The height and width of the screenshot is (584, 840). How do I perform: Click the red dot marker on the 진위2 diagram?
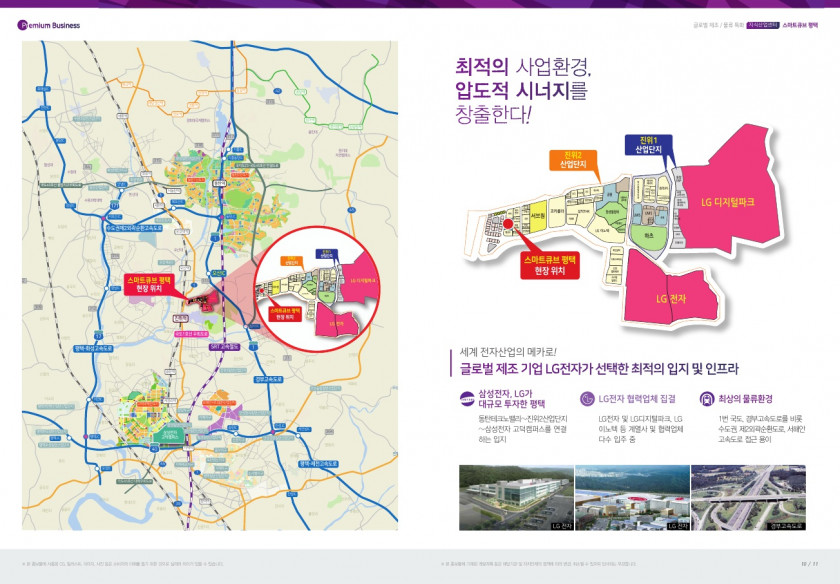pyautogui.click(x=508, y=224)
